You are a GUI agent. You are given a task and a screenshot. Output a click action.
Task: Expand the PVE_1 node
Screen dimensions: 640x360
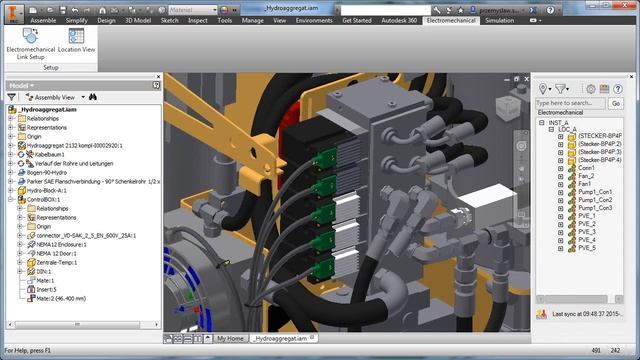tap(561, 216)
